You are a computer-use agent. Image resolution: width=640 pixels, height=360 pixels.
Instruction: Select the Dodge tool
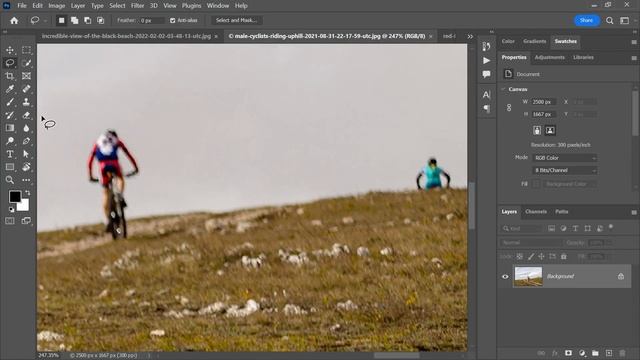pyautogui.click(x=10, y=141)
